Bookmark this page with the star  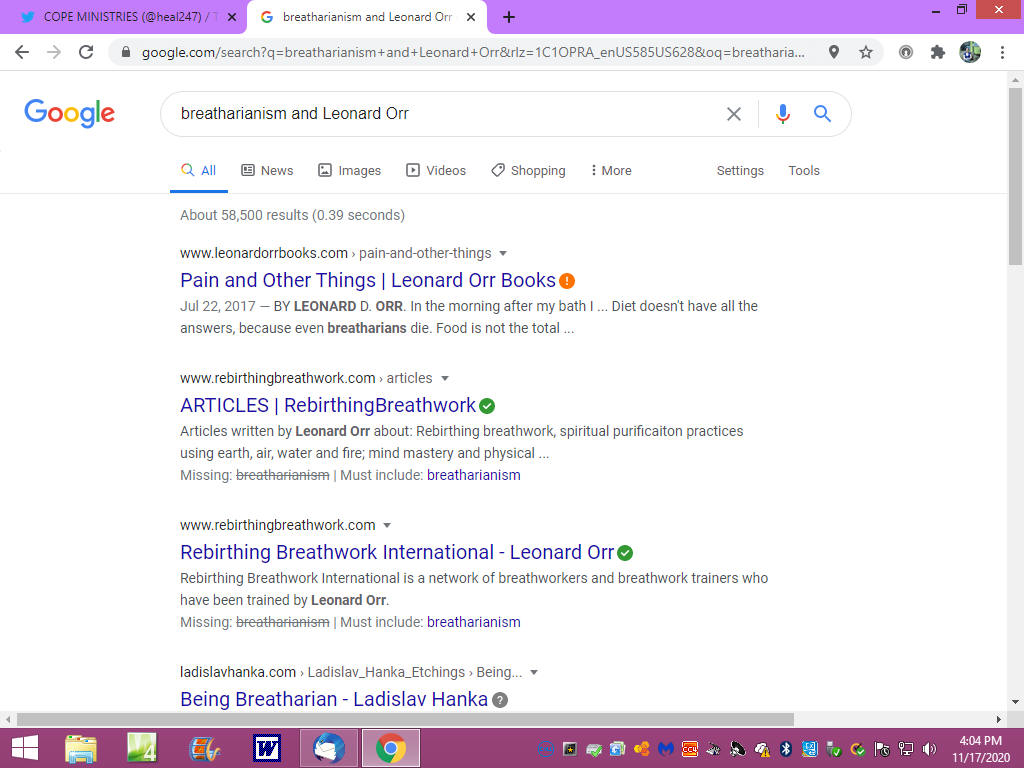click(x=866, y=52)
